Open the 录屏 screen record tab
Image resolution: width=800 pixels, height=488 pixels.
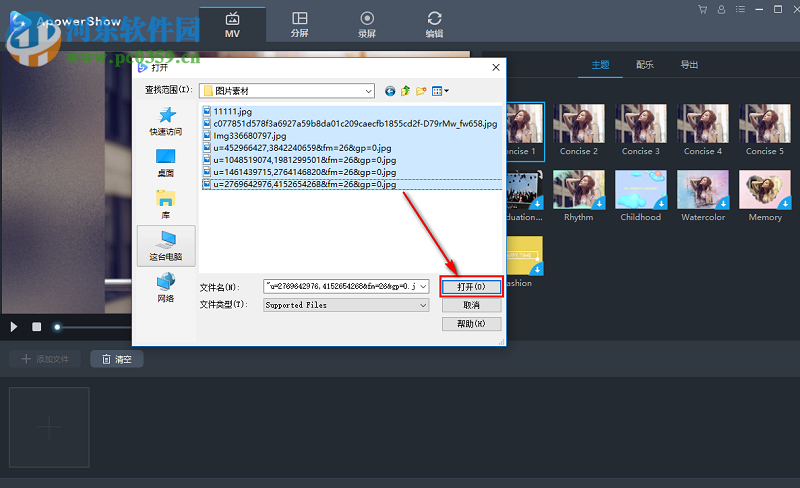coord(367,25)
